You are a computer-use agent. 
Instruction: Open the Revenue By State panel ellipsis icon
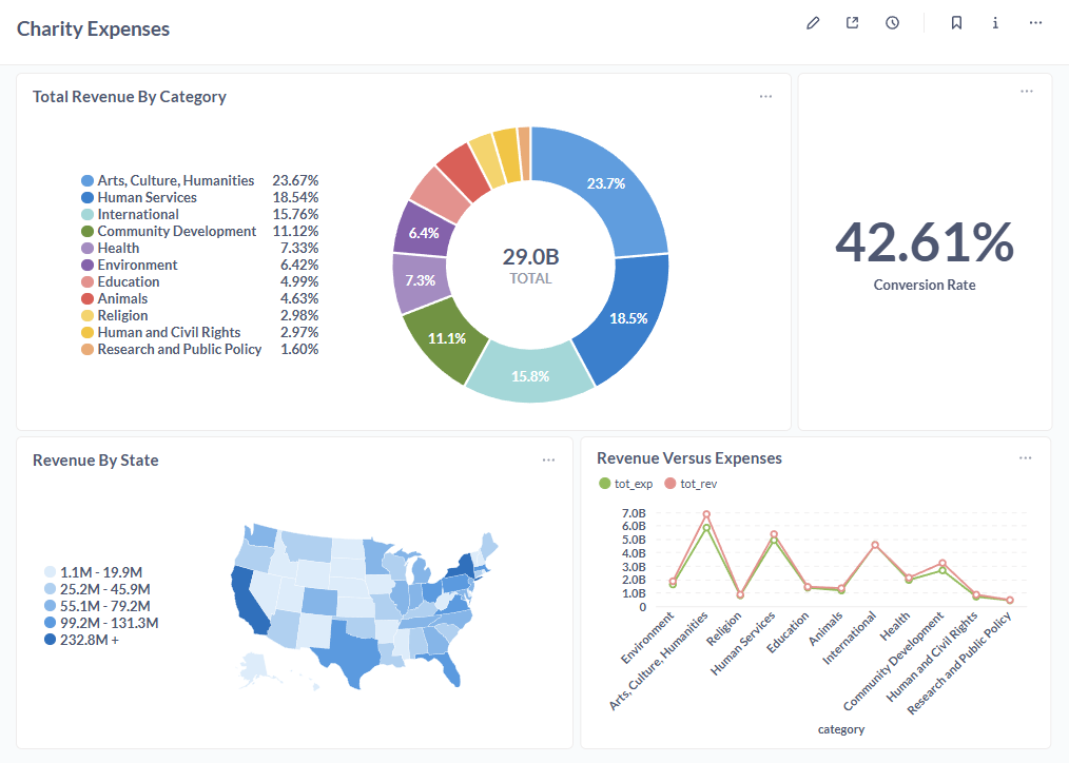549,459
